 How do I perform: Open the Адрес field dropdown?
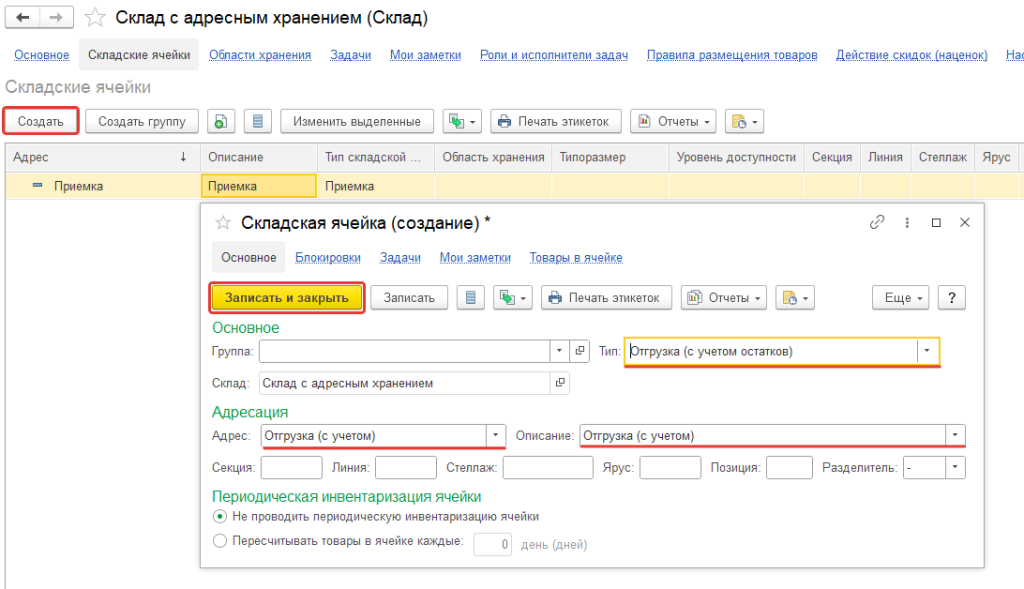pyautogui.click(x=495, y=436)
